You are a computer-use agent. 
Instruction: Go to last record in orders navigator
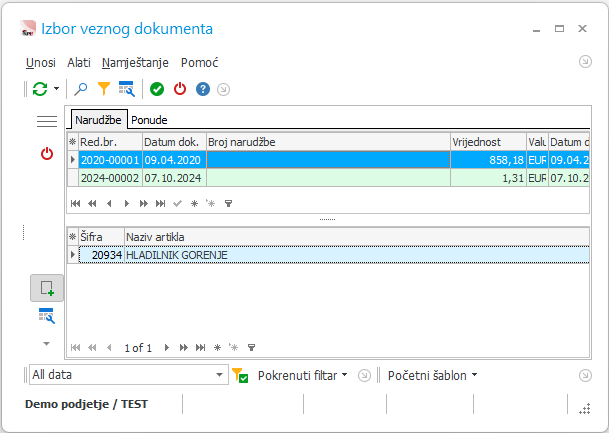click(160, 203)
